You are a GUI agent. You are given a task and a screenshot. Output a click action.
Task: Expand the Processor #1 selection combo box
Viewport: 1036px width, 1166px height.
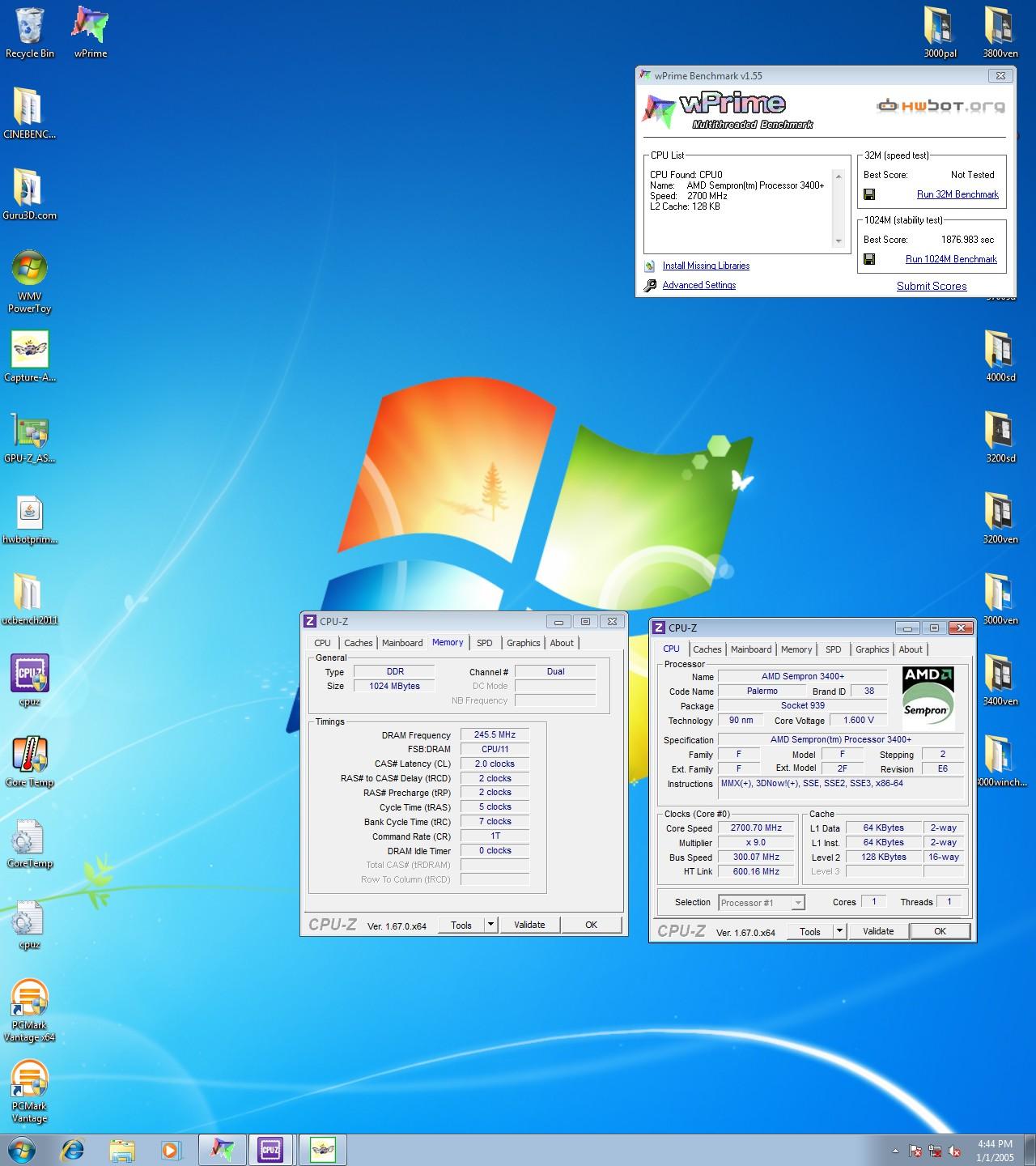point(762,903)
